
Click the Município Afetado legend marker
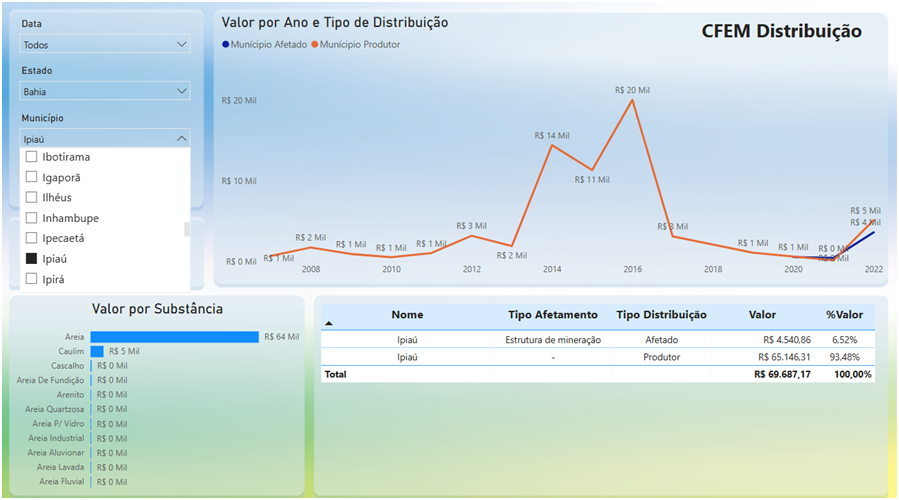pyautogui.click(x=226, y=45)
